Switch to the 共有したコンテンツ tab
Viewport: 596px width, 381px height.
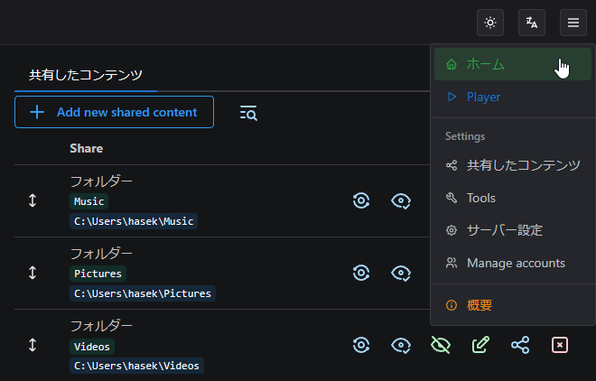coord(86,75)
